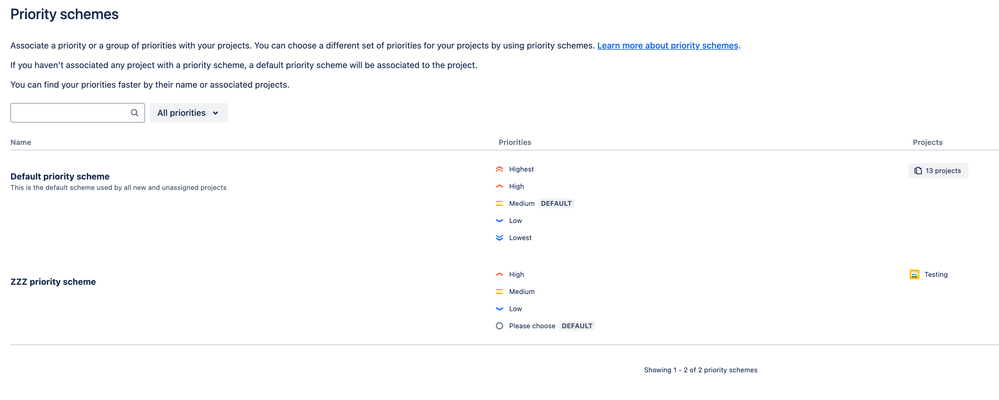This screenshot has height=400, width=999.
Task: Focus the priority scheme search field
Action: click(x=70, y=113)
